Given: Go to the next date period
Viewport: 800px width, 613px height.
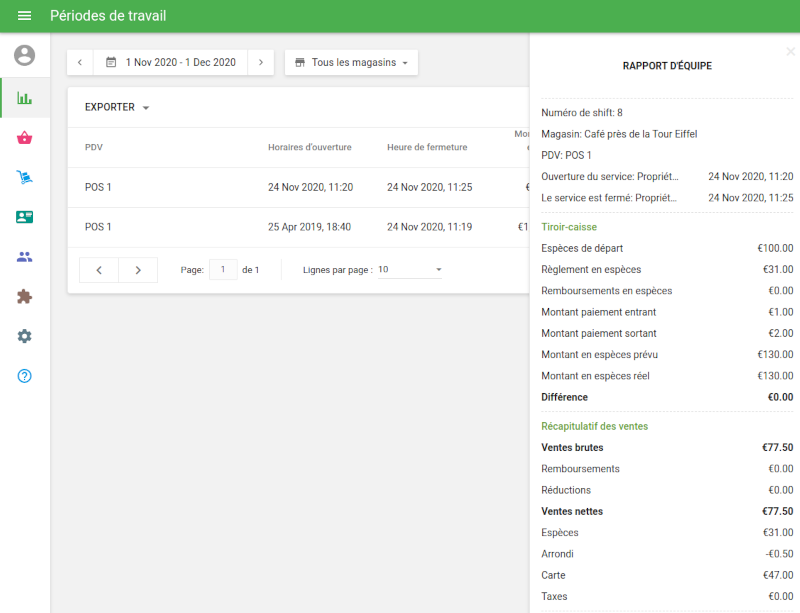Looking at the screenshot, I should (x=260, y=62).
